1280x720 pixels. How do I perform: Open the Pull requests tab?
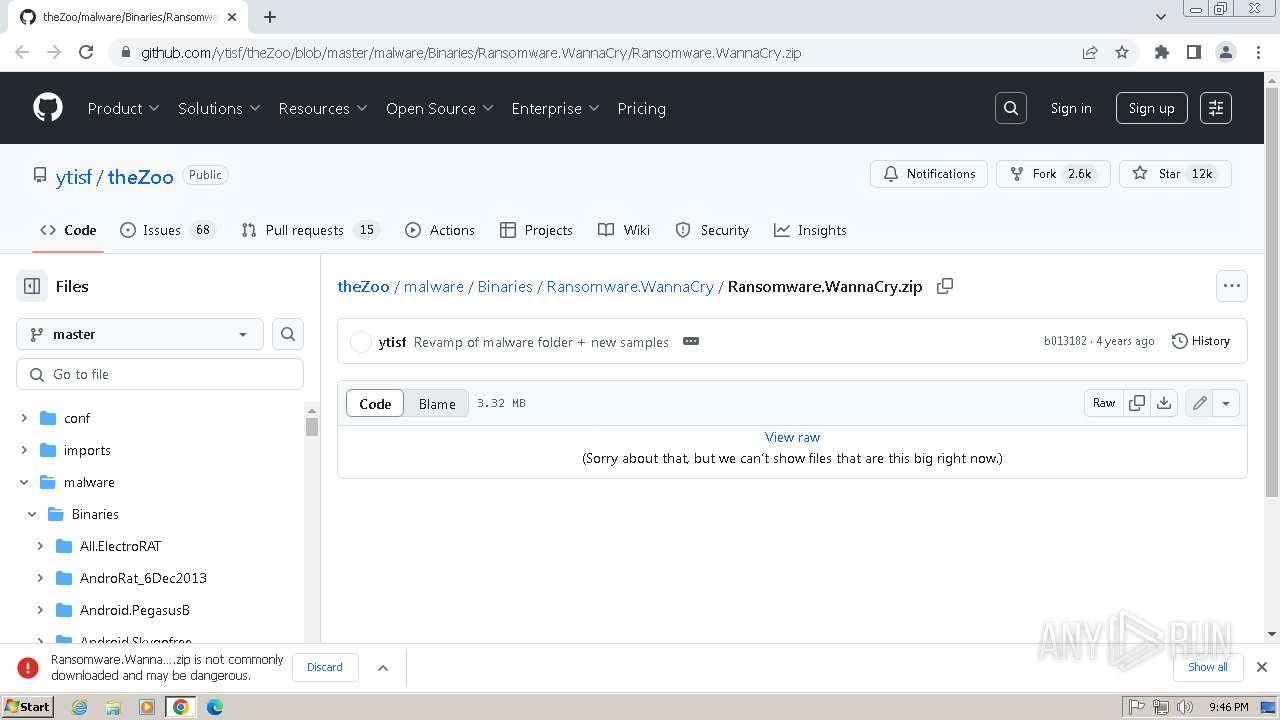click(309, 230)
